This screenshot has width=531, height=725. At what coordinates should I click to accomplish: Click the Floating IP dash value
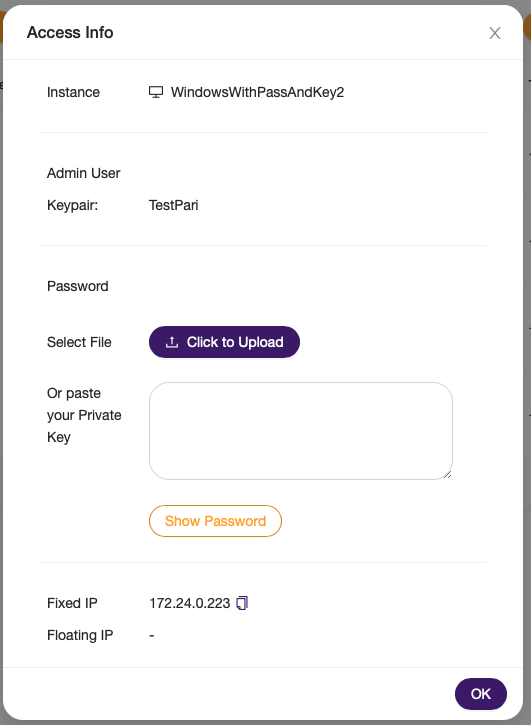[152, 635]
